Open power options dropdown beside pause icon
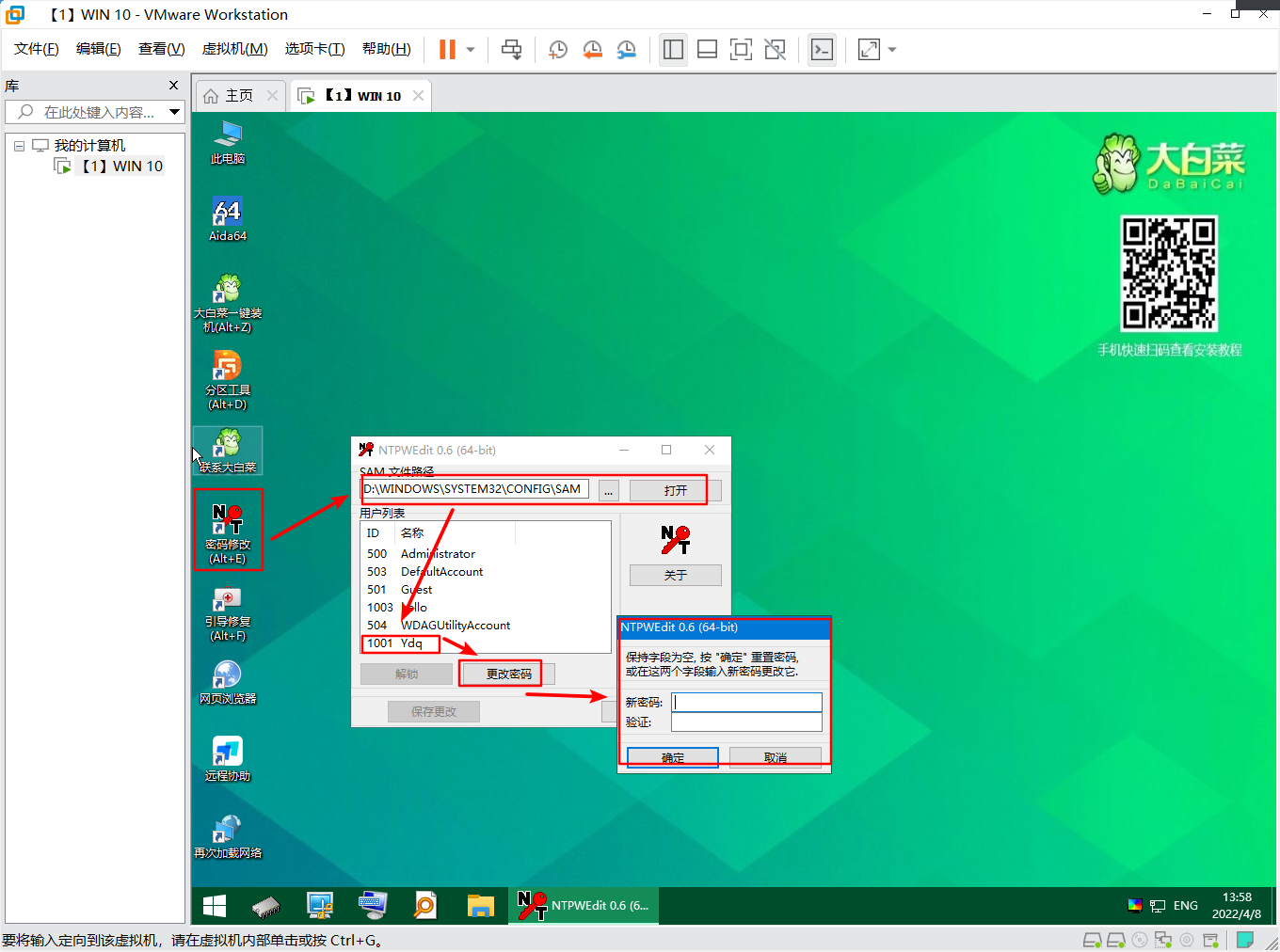Viewport: 1280px width, 952px height. click(471, 49)
